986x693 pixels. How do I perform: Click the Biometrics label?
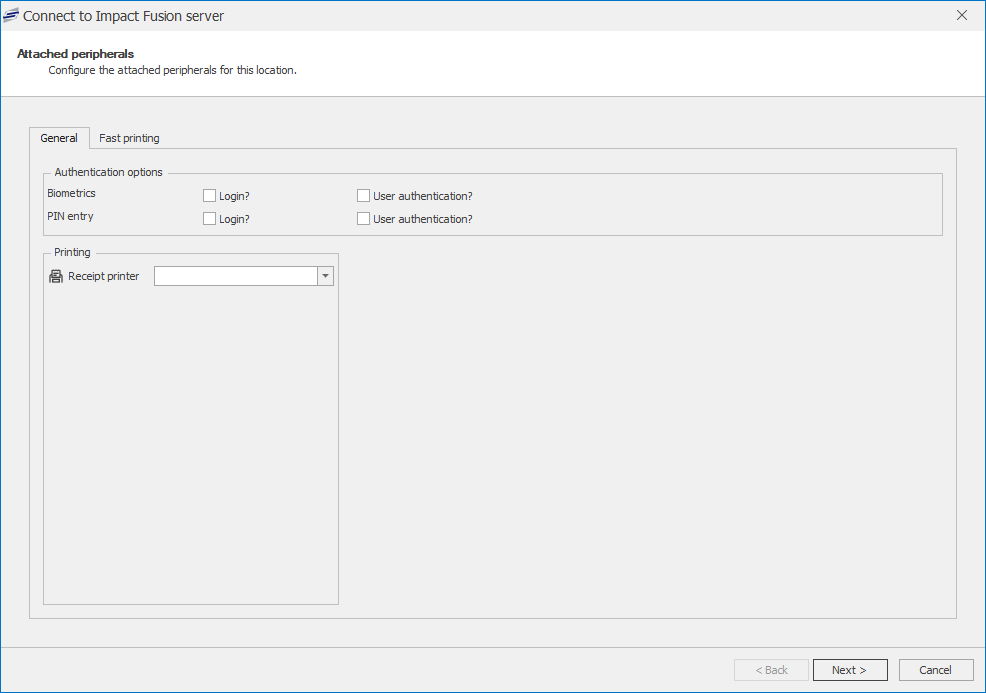71,193
